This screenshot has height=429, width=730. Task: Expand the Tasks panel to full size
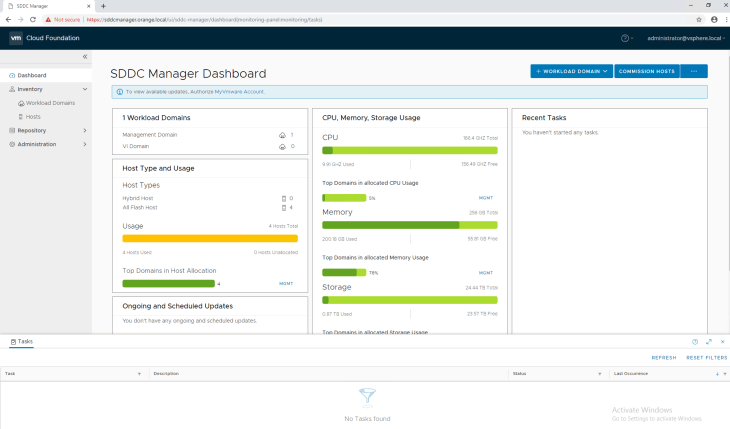coord(709,342)
